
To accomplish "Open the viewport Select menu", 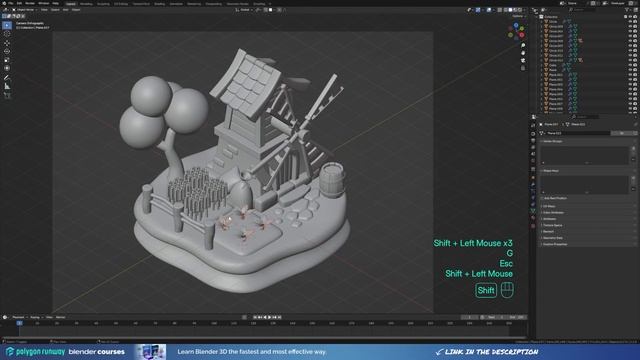I will [55, 10].
